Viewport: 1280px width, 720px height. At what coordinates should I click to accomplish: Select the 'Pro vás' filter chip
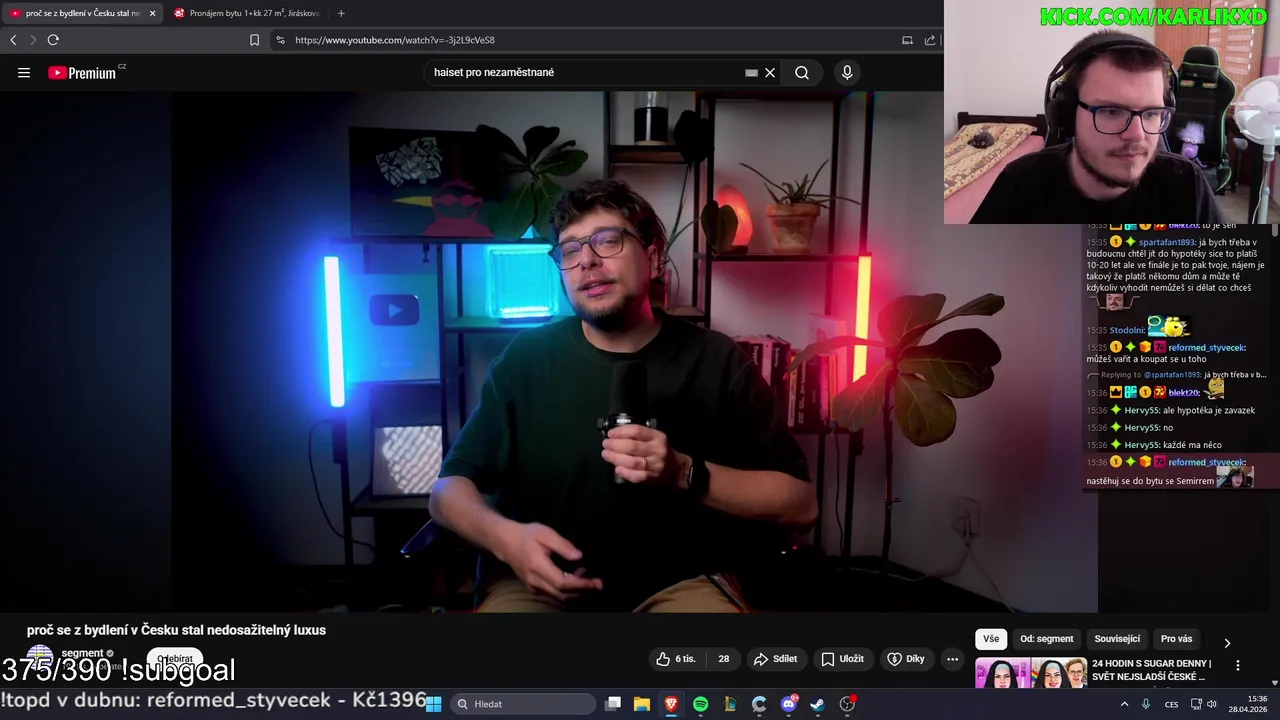[1176, 639]
